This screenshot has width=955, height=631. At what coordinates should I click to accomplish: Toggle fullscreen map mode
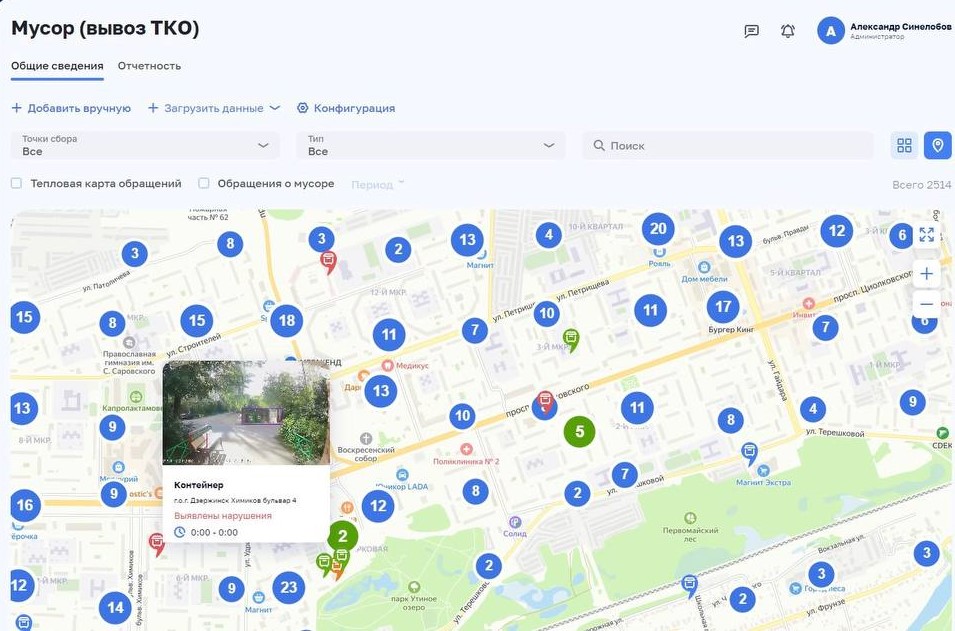tap(927, 235)
